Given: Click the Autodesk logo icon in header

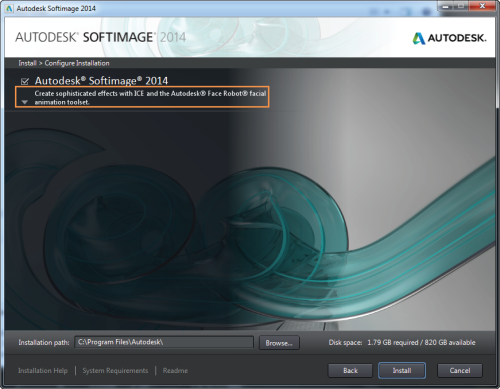Looking at the screenshot, I should coord(419,38).
